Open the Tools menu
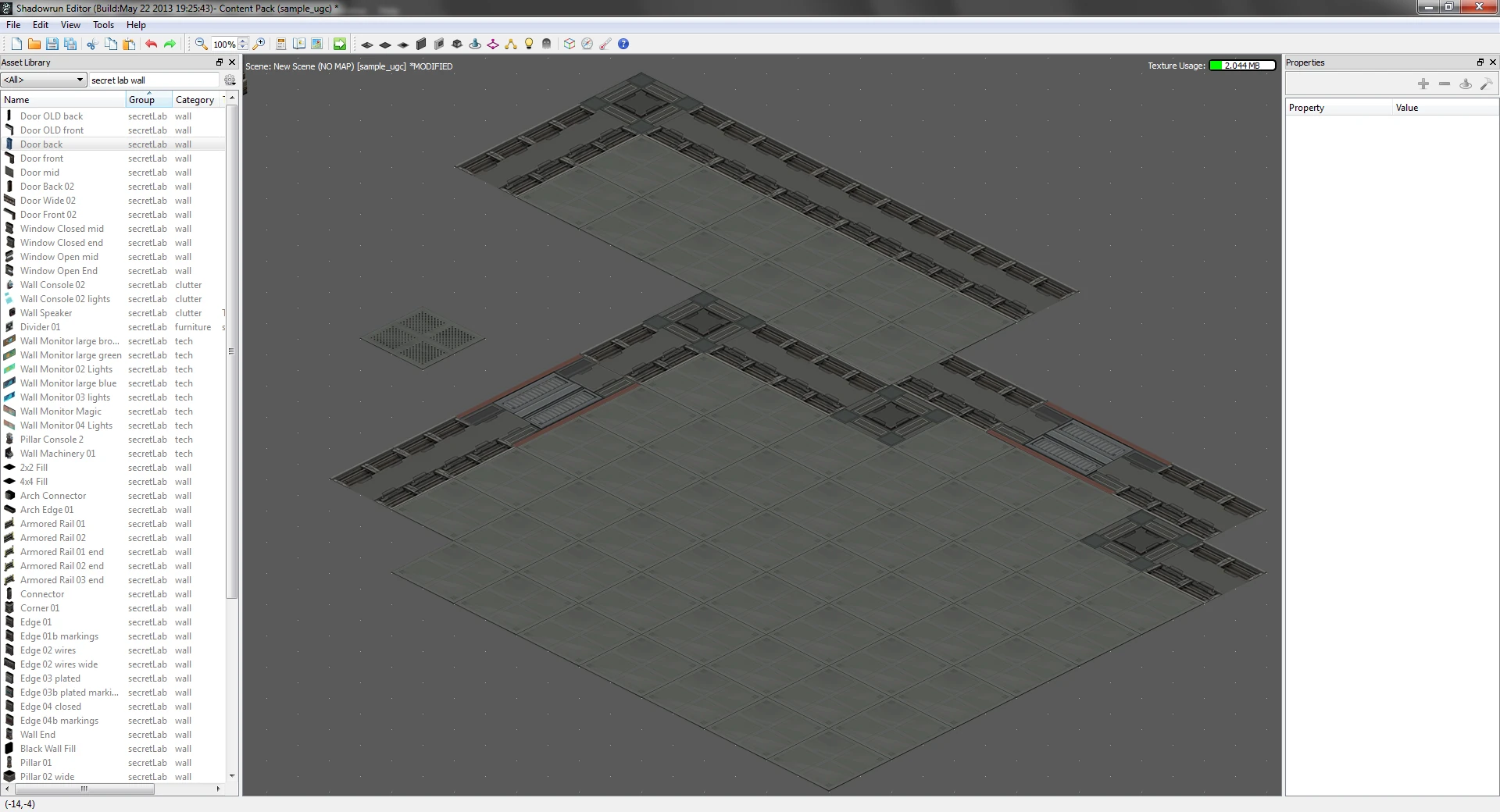The height and width of the screenshot is (812, 1500). coord(104,25)
